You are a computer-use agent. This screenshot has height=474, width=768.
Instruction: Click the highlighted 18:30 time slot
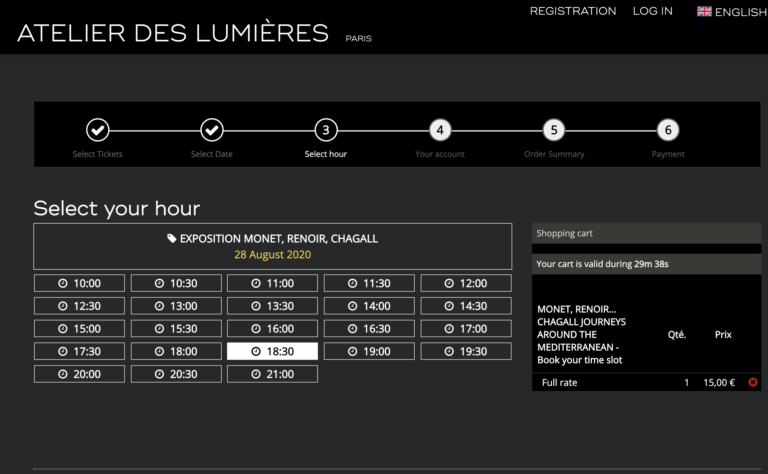click(272, 351)
